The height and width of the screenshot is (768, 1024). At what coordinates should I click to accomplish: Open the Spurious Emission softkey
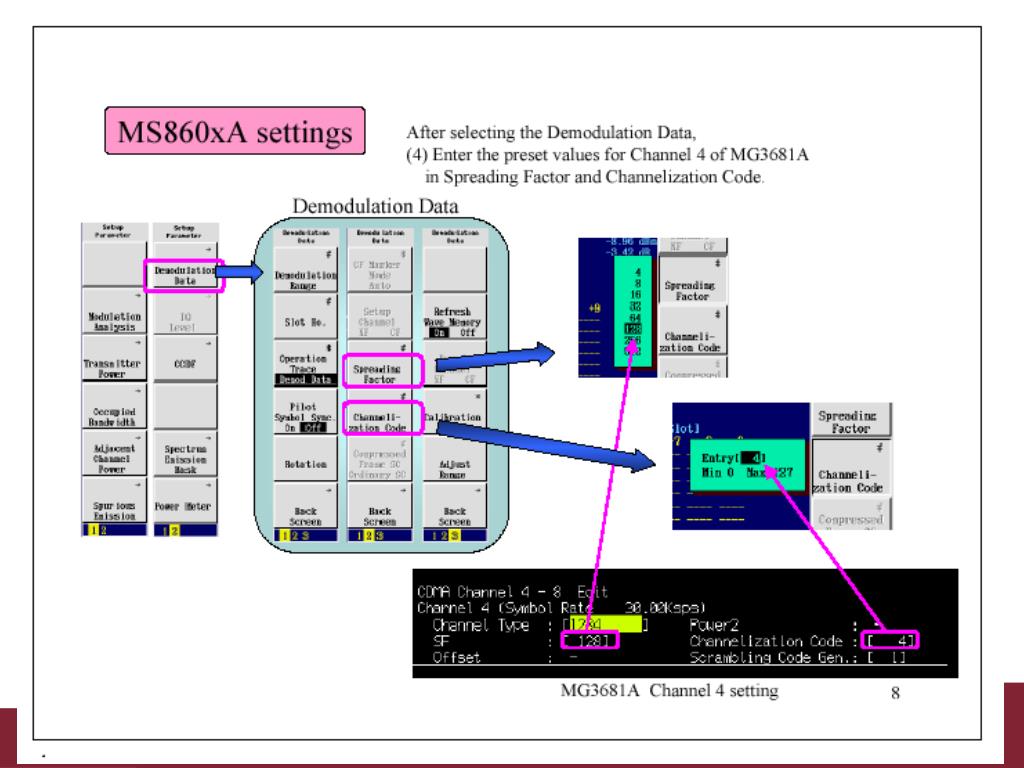[114, 500]
